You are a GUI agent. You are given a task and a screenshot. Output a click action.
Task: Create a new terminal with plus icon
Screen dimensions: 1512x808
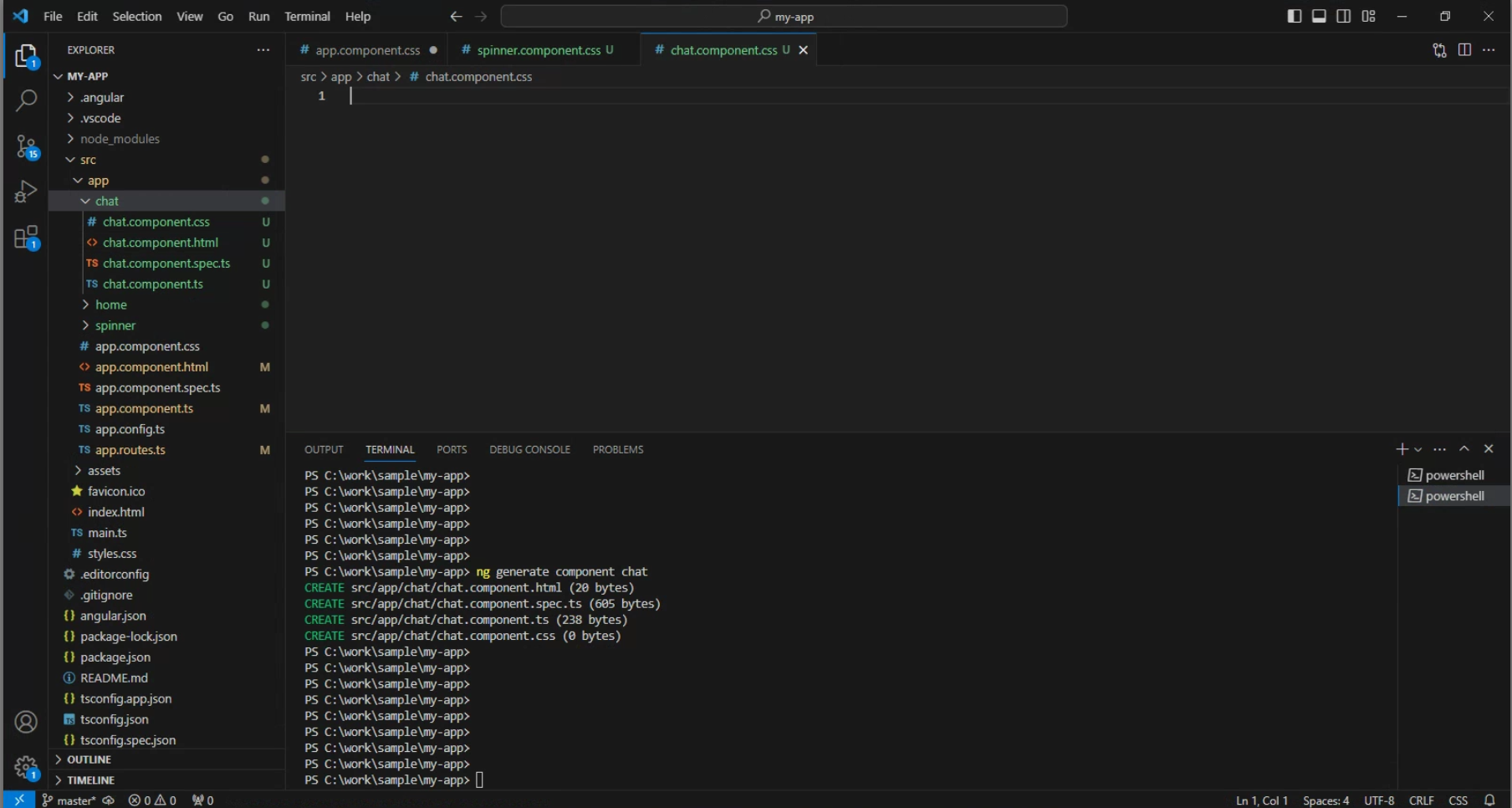(x=1402, y=449)
